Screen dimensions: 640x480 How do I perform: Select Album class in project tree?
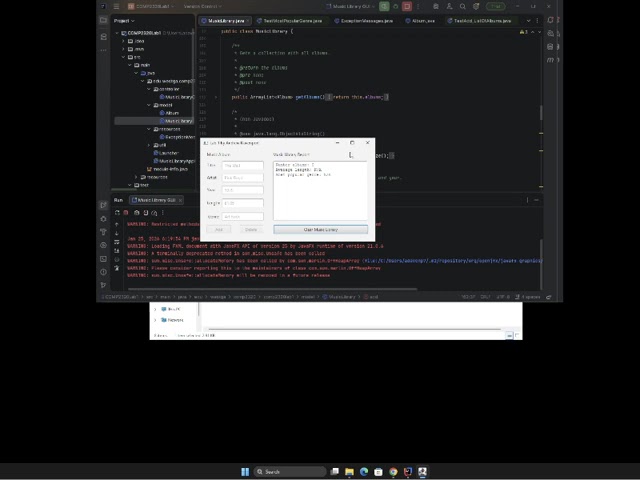click(172, 113)
